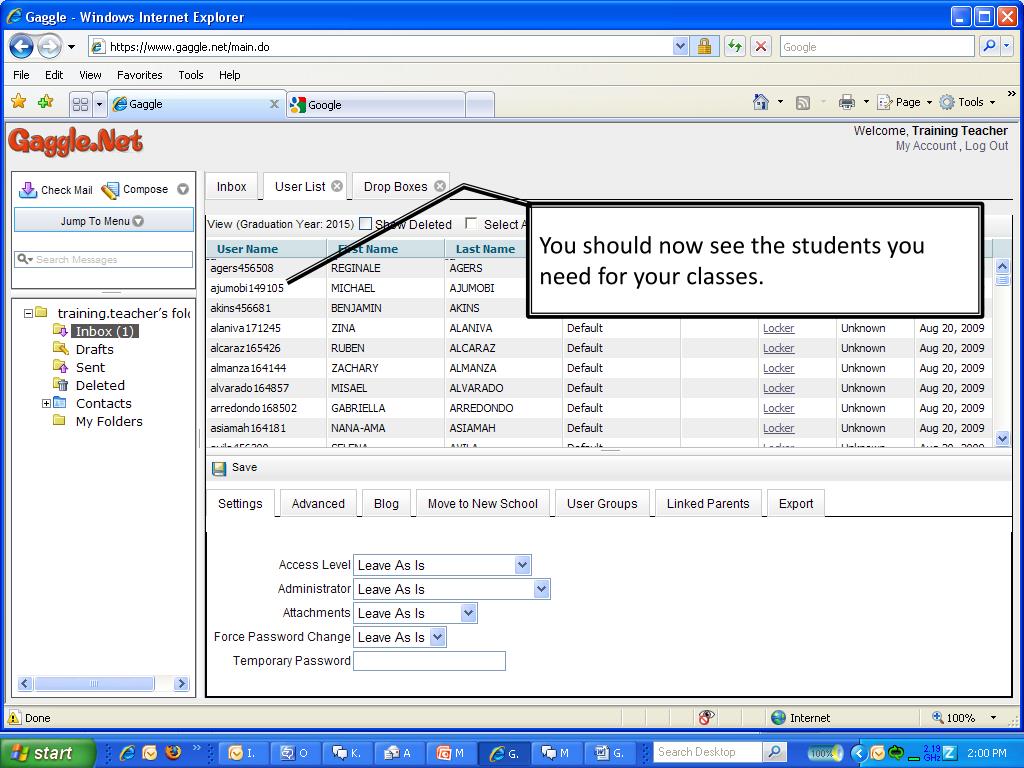The width and height of the screenshot is (1024, 768).
Task: Click the Feeds icon in the command bar
Action: pos(803,103)
